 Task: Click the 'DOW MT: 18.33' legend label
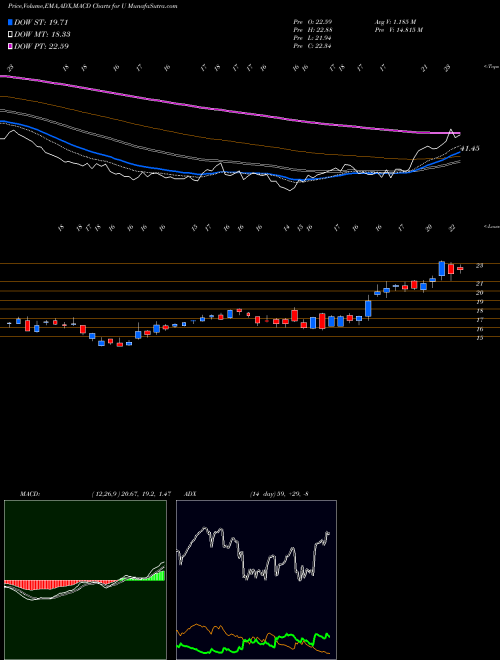click(x=42, y=35)
